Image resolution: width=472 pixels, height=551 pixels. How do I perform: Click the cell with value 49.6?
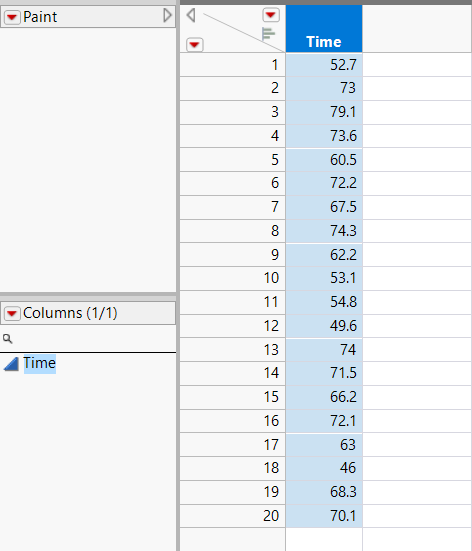tap(324, 326)
